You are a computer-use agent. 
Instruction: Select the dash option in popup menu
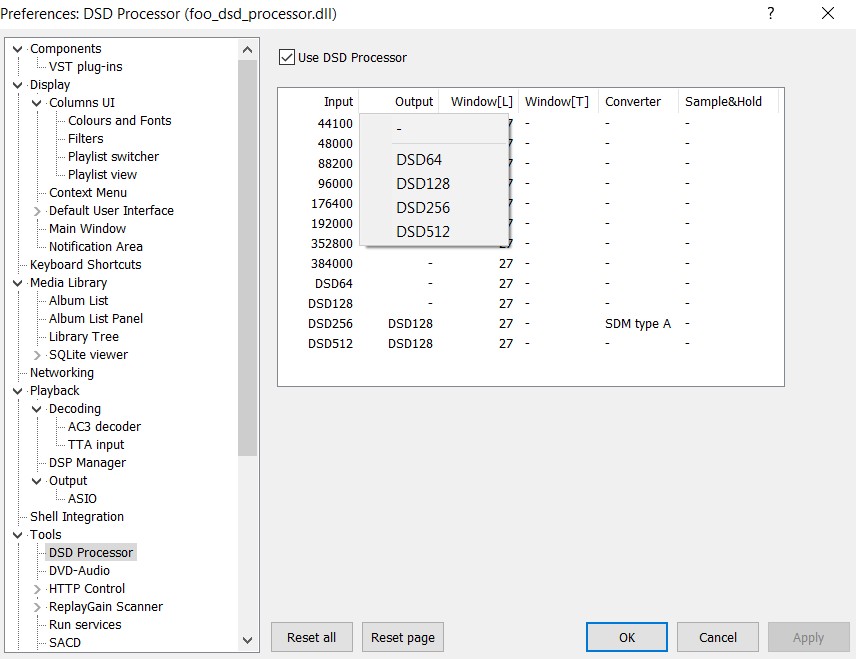(x=400, y=129)
